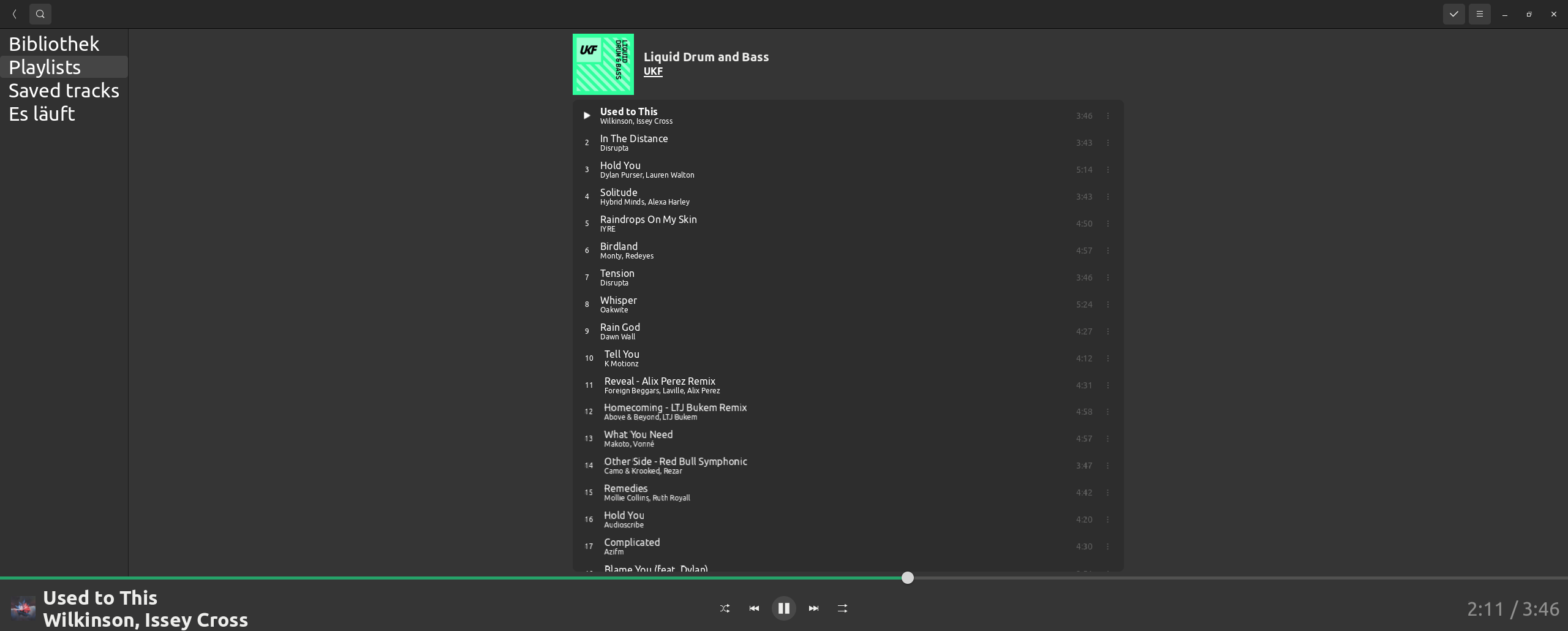Show options for Other Side - Red Bull Symphonic
This screenshot has width=1568, height=631.
(1107, 466)
